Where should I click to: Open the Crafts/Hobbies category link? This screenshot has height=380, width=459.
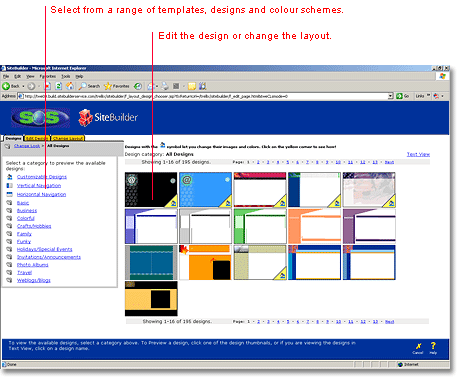pyautogui.click(x=34, y=226)
